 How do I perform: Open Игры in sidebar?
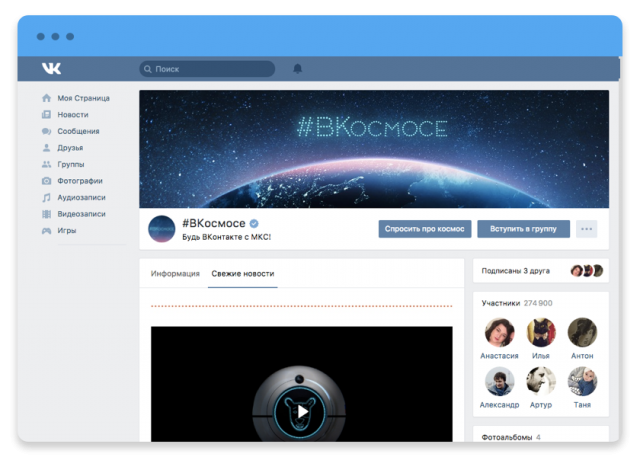[67, 231]
